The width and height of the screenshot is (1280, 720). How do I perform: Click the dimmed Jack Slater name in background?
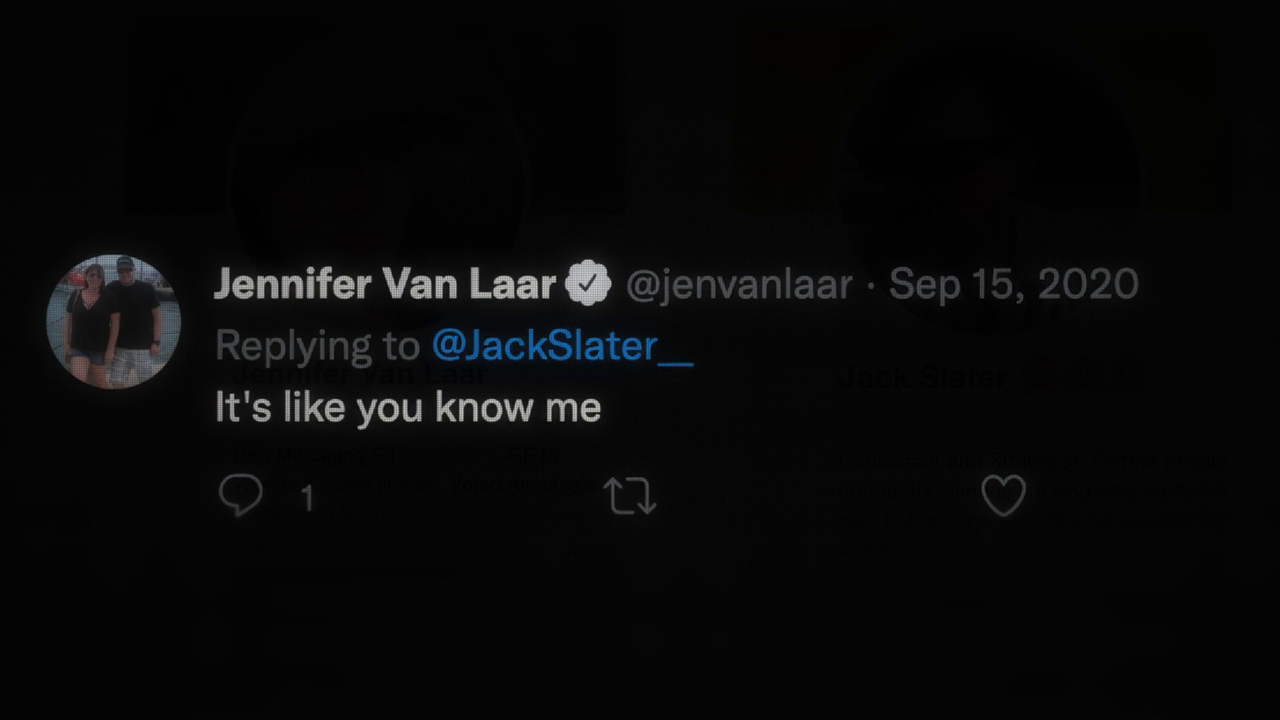click(x=922, y=377)
